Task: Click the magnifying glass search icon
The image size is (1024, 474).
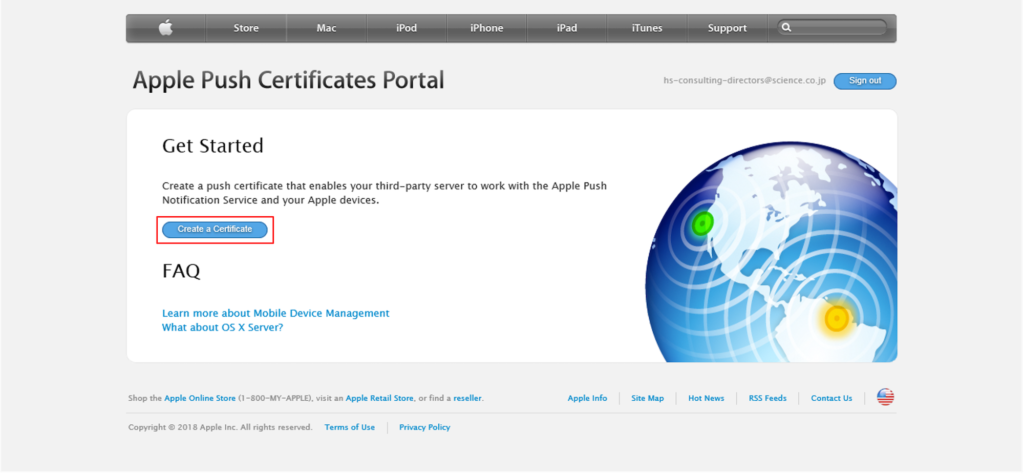Action: 787,28
